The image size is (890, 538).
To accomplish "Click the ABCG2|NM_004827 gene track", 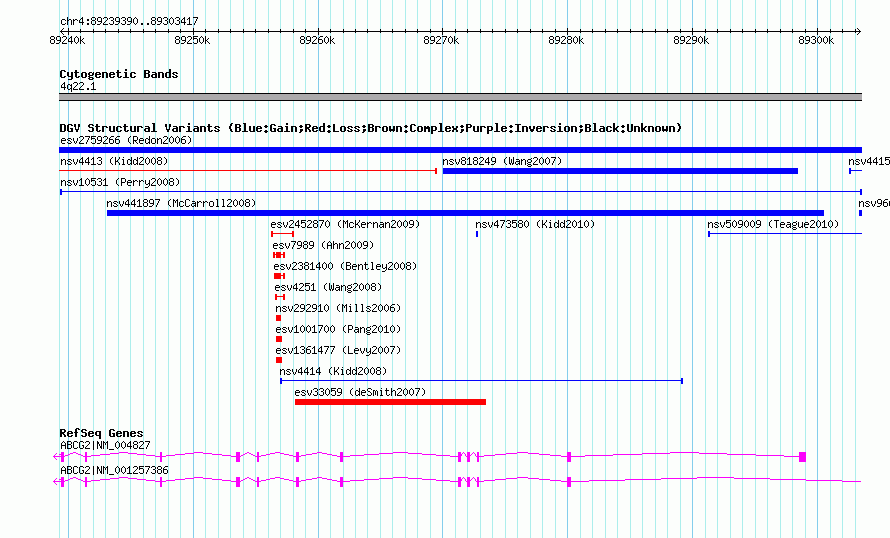I will (x=430, y=456).
